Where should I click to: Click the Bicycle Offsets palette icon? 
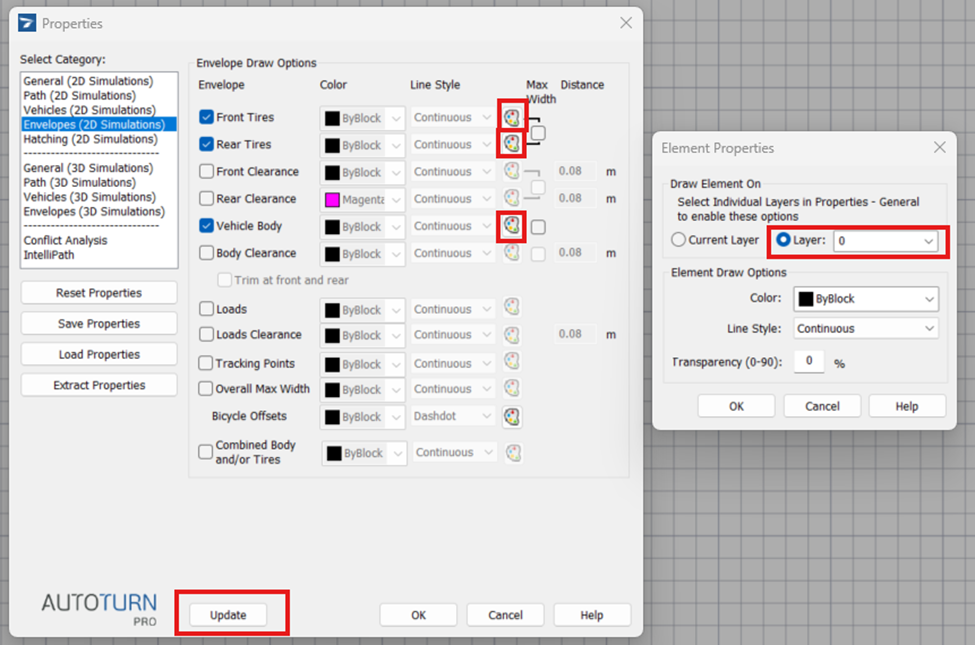coord(512,417)
